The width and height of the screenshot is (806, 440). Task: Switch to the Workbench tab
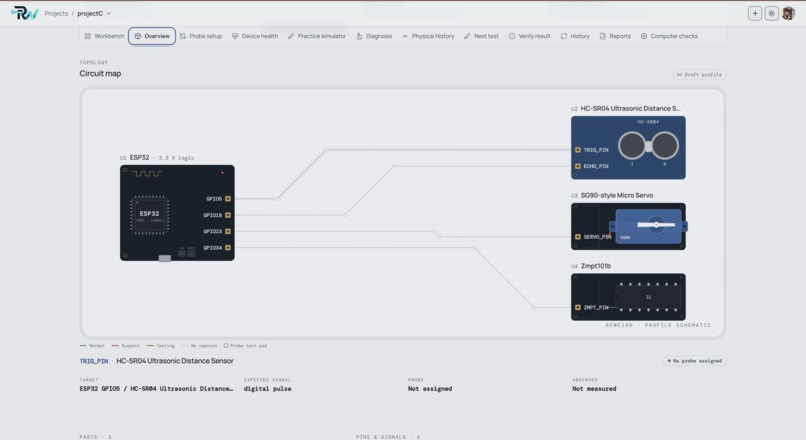(x=104, y=36)
